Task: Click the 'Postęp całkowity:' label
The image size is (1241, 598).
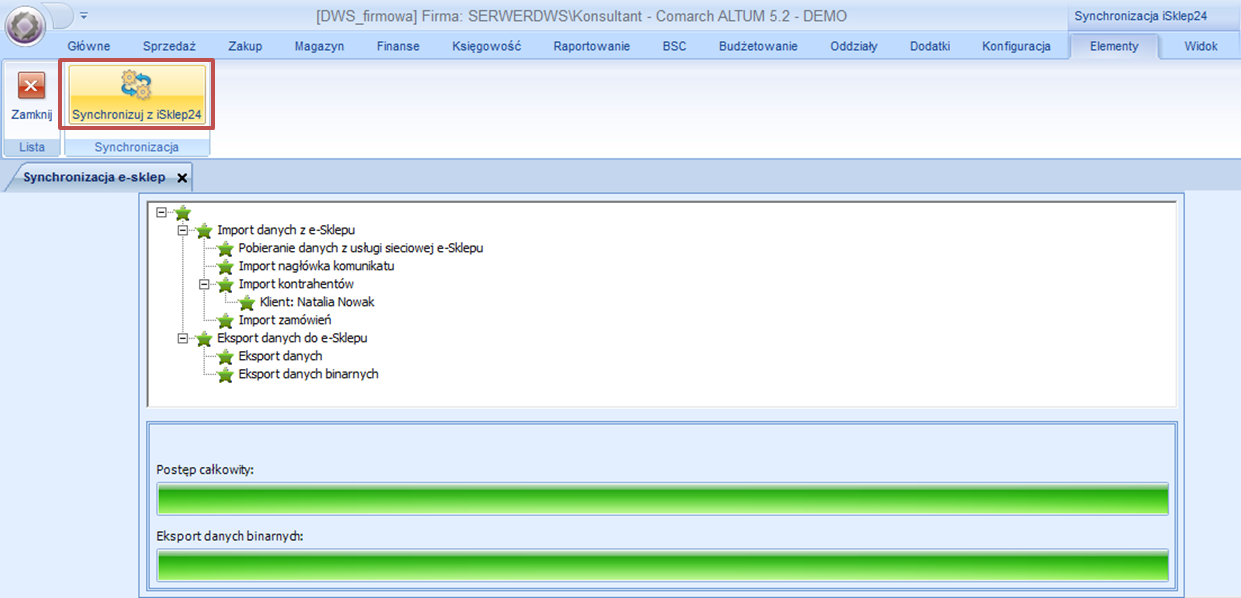Action: point(205,469)
